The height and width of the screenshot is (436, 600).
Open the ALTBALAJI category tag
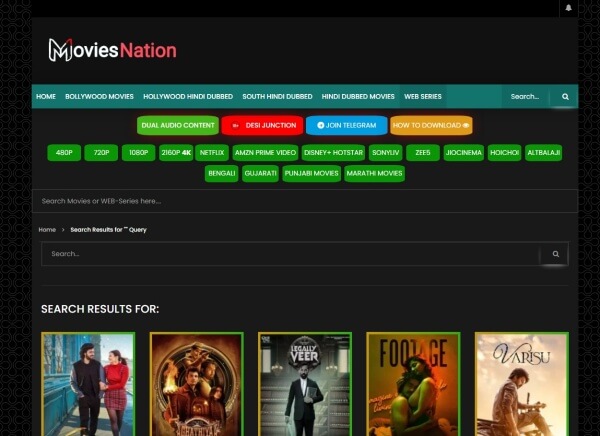[543, 152]
